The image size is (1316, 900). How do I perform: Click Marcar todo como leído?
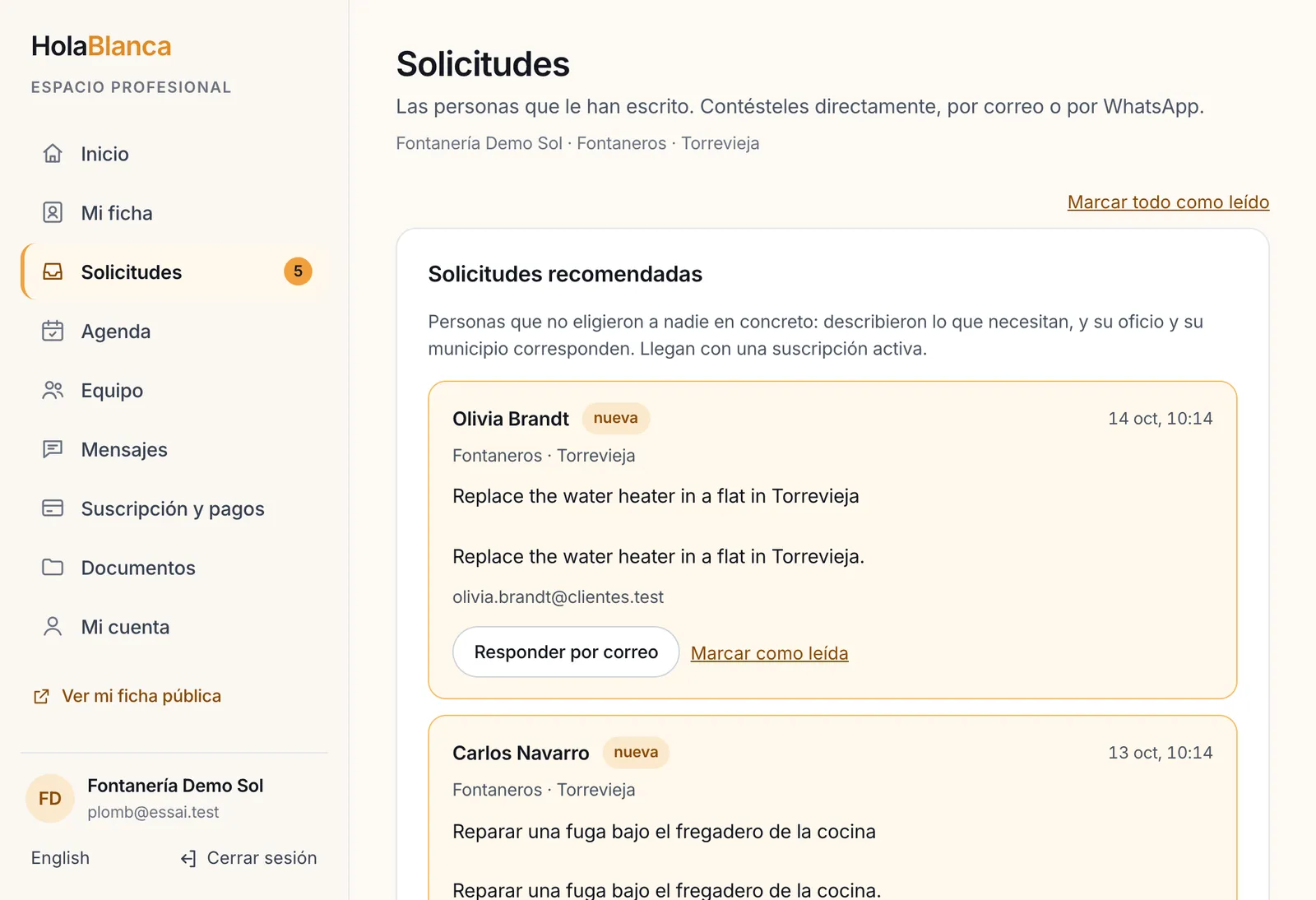tap(1168, 202)
